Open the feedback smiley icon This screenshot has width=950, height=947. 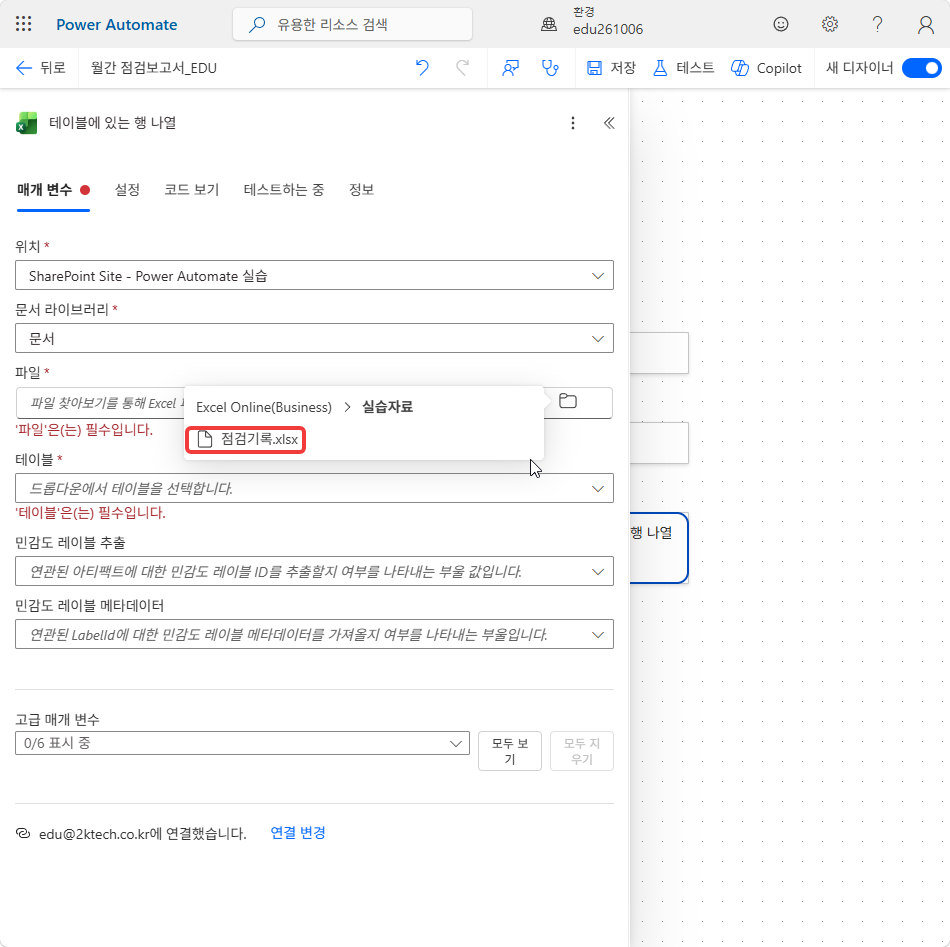780,24
